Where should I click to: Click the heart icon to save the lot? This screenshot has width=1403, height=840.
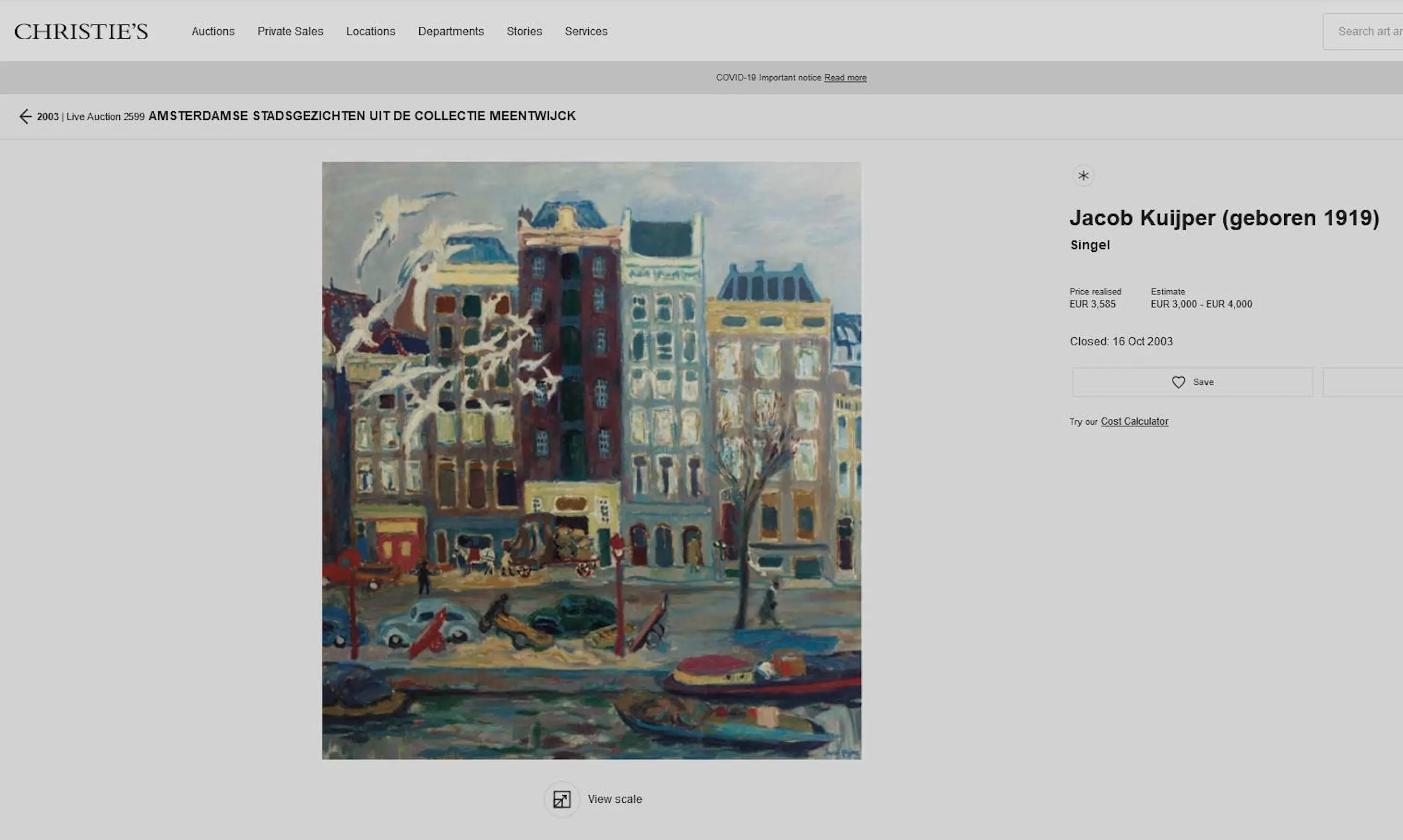pyautogui.click(x=1178, y=382)
